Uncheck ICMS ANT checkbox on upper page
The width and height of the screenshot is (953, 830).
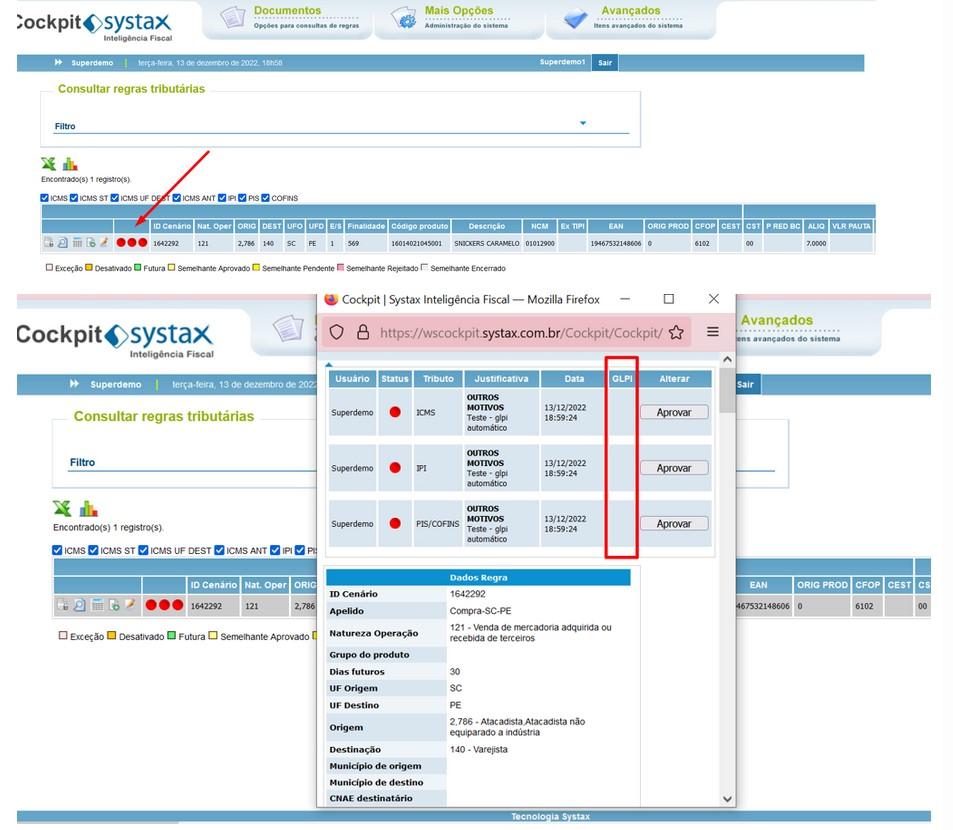pos(176,198)
